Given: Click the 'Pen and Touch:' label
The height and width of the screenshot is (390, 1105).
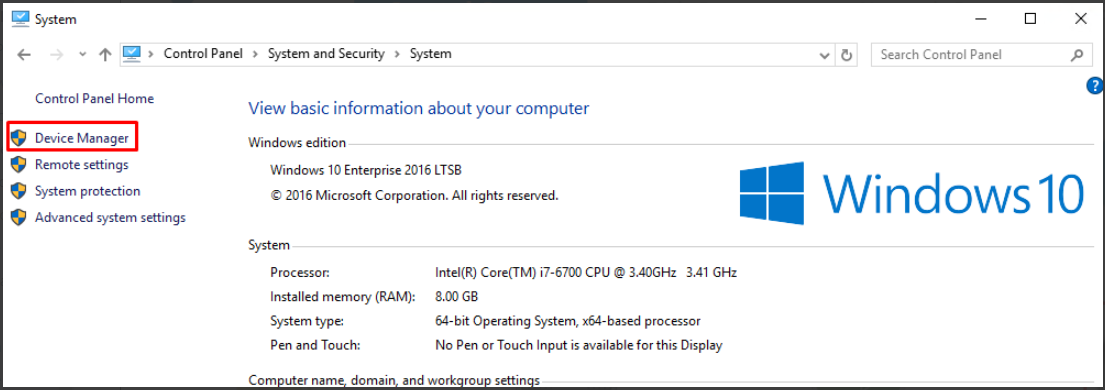Looking at the screenshot, I should coord(315,346).
